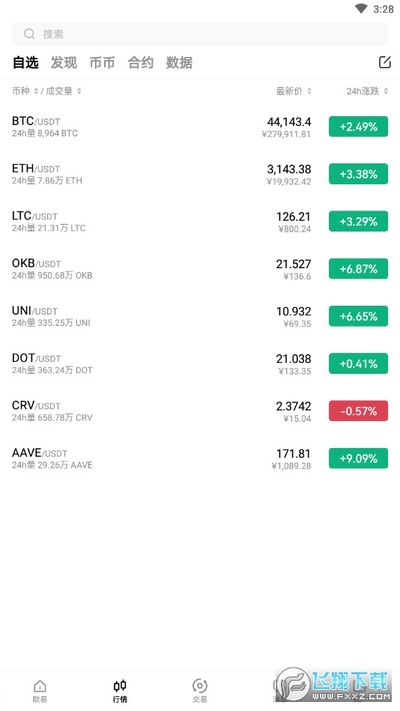The image size is (400, 711).
Task: Open the OKB/USDT pair row
Action: point(200,269)
